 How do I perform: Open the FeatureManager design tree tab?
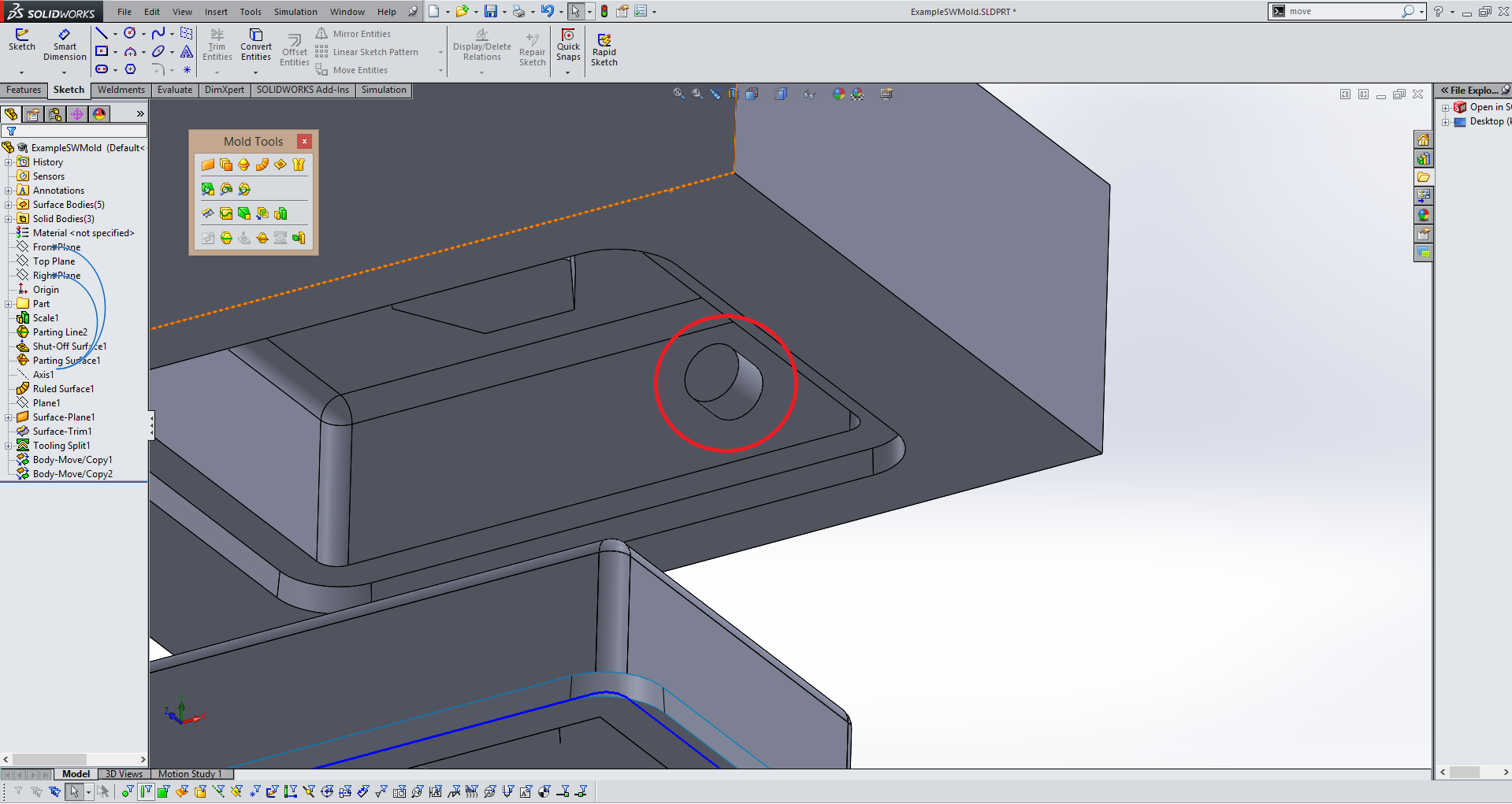[11, 114]
